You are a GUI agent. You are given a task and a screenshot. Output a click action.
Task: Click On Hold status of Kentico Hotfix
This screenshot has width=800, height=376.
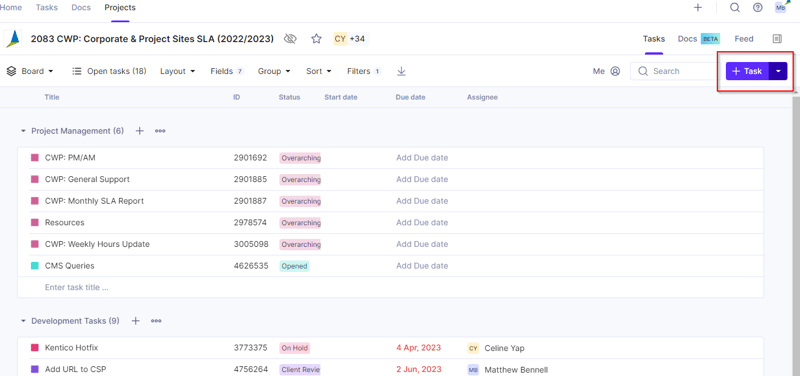click(x=294, y=348)
